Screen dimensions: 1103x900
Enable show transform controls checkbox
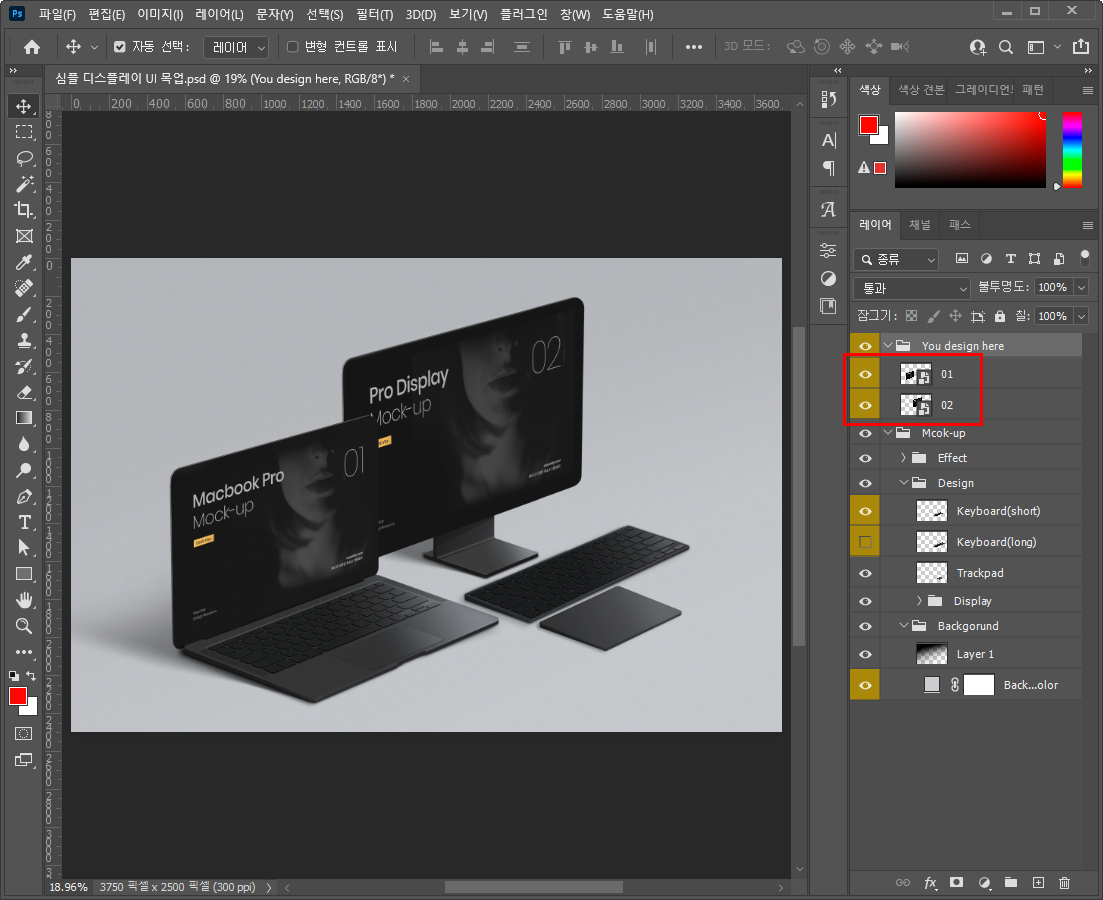tap(293, 46)
